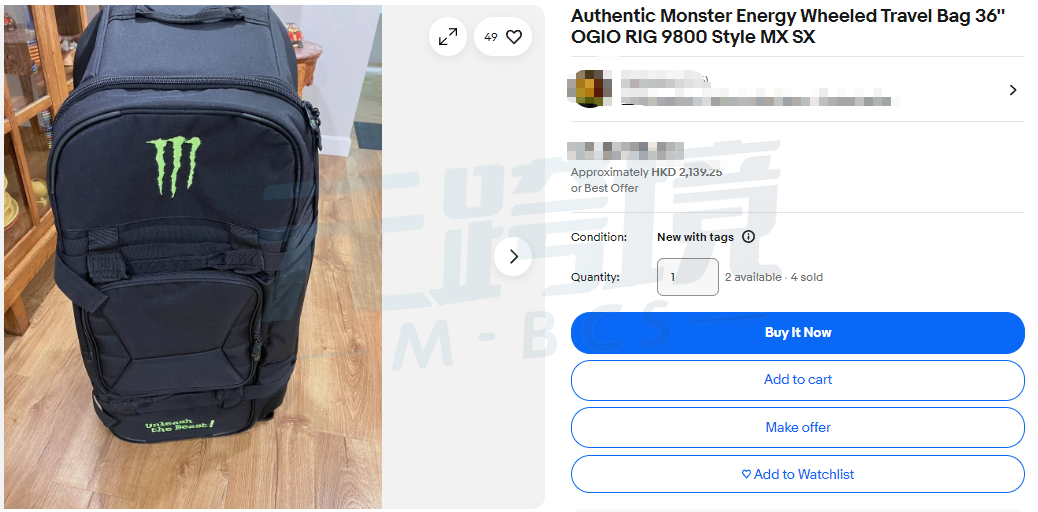1038x512 pixels.
Task: Click the seller avatar thumbnail
Action: point(589,88)
